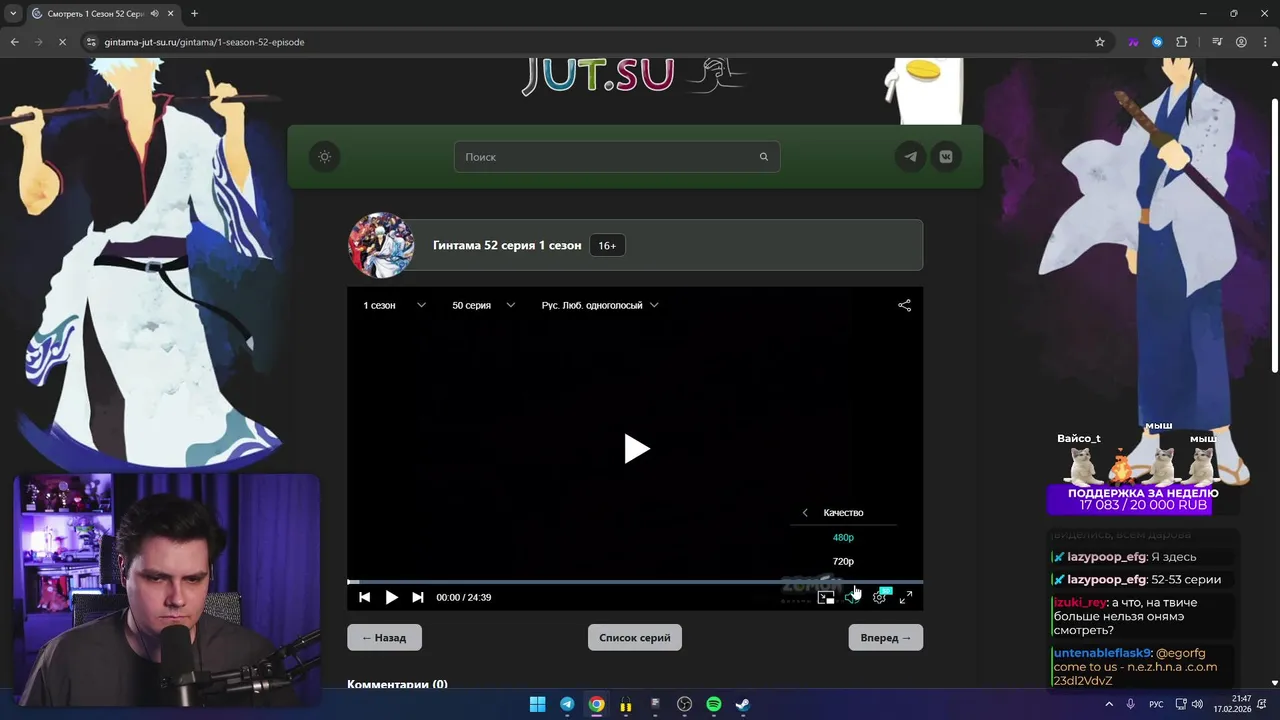Open Steam from the taskbar
The width and height of the screenshot is (1280, 720).
pos(743,704)
